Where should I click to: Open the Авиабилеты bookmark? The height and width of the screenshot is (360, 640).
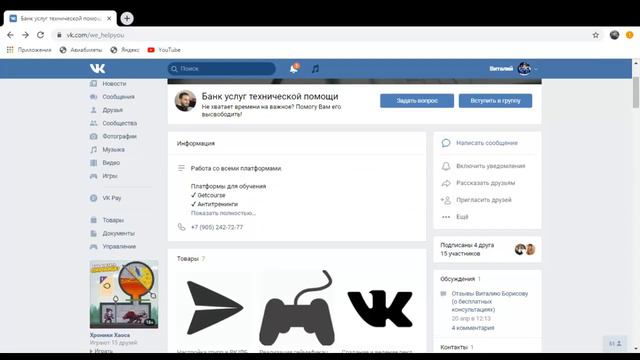[x=81, y=50]
